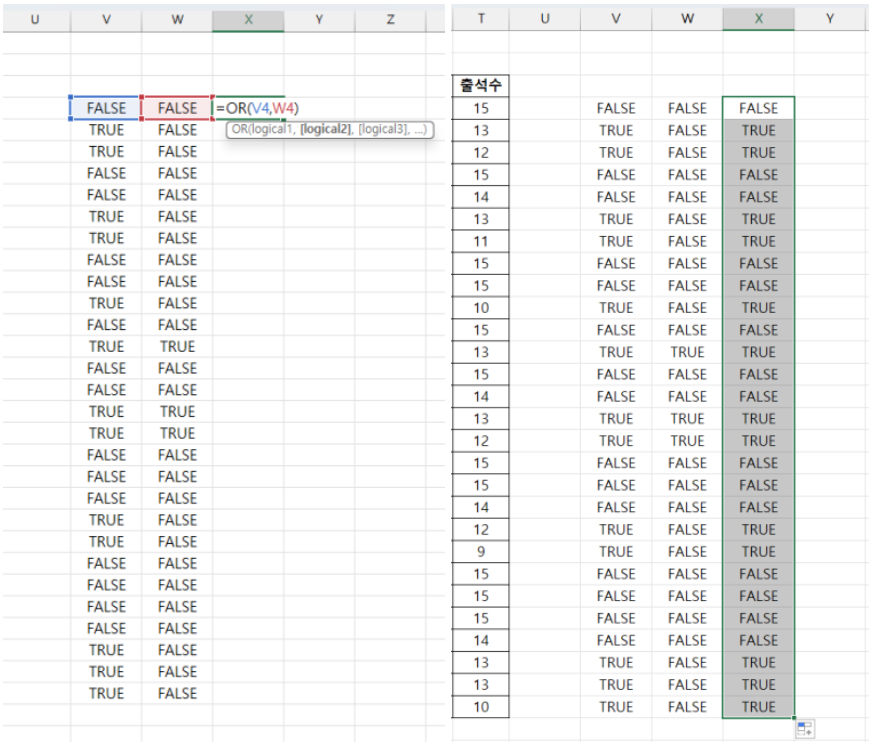Select column W FALSE on the attendance 9 row
876x745 pixels.
click(687, 552)
